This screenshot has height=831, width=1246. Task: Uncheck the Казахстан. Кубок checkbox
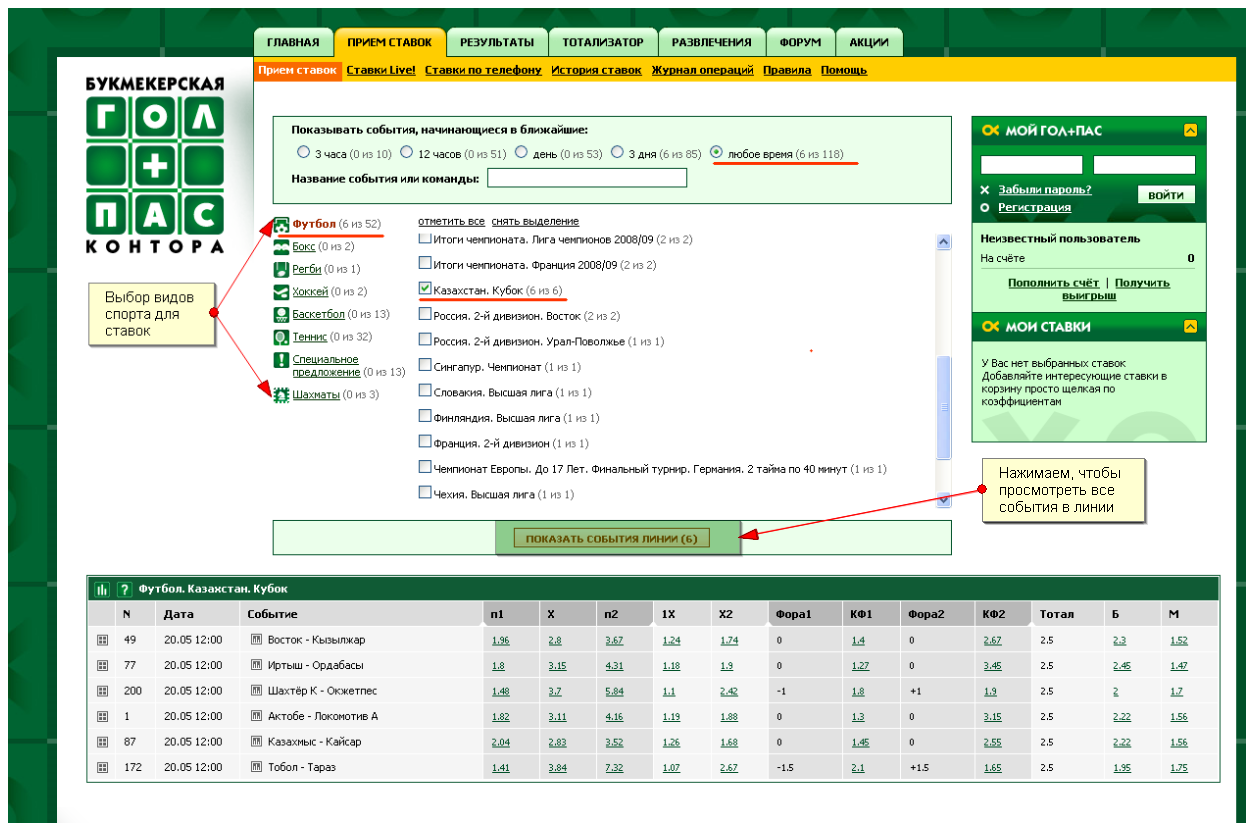425,289
